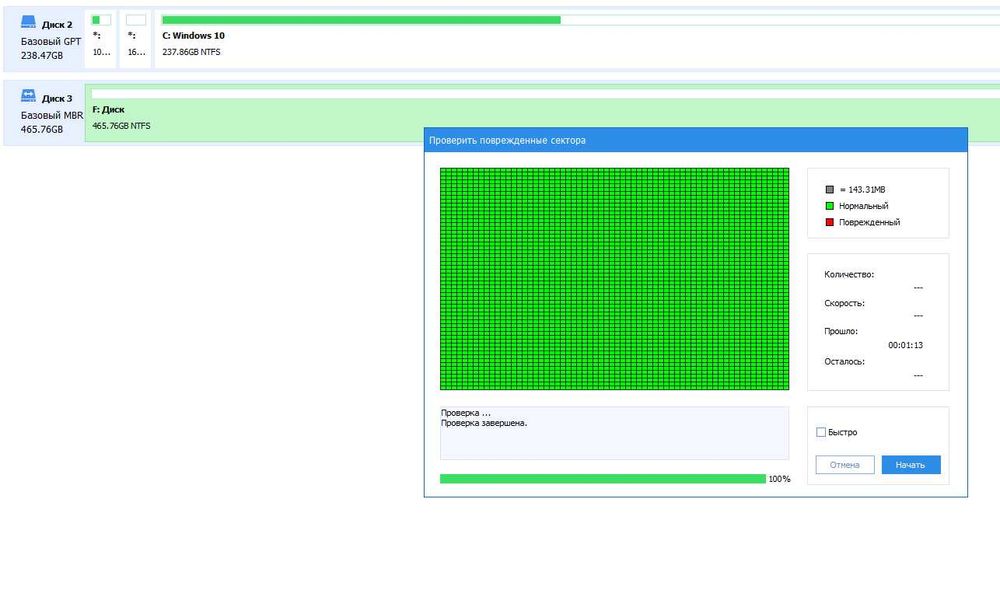Click the Диск 2 drive icon
1000x589 pixels.
(x=28, y=22)
